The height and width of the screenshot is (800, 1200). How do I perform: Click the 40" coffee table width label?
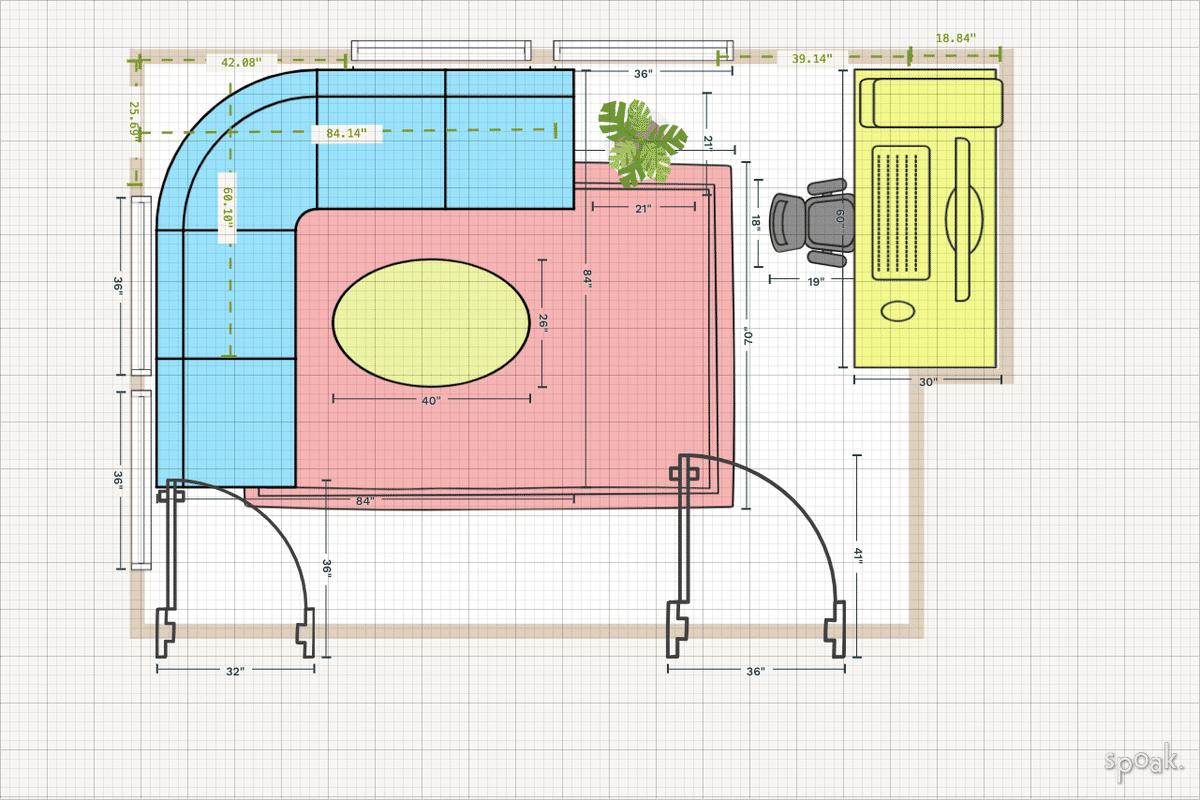click(431, 400)
